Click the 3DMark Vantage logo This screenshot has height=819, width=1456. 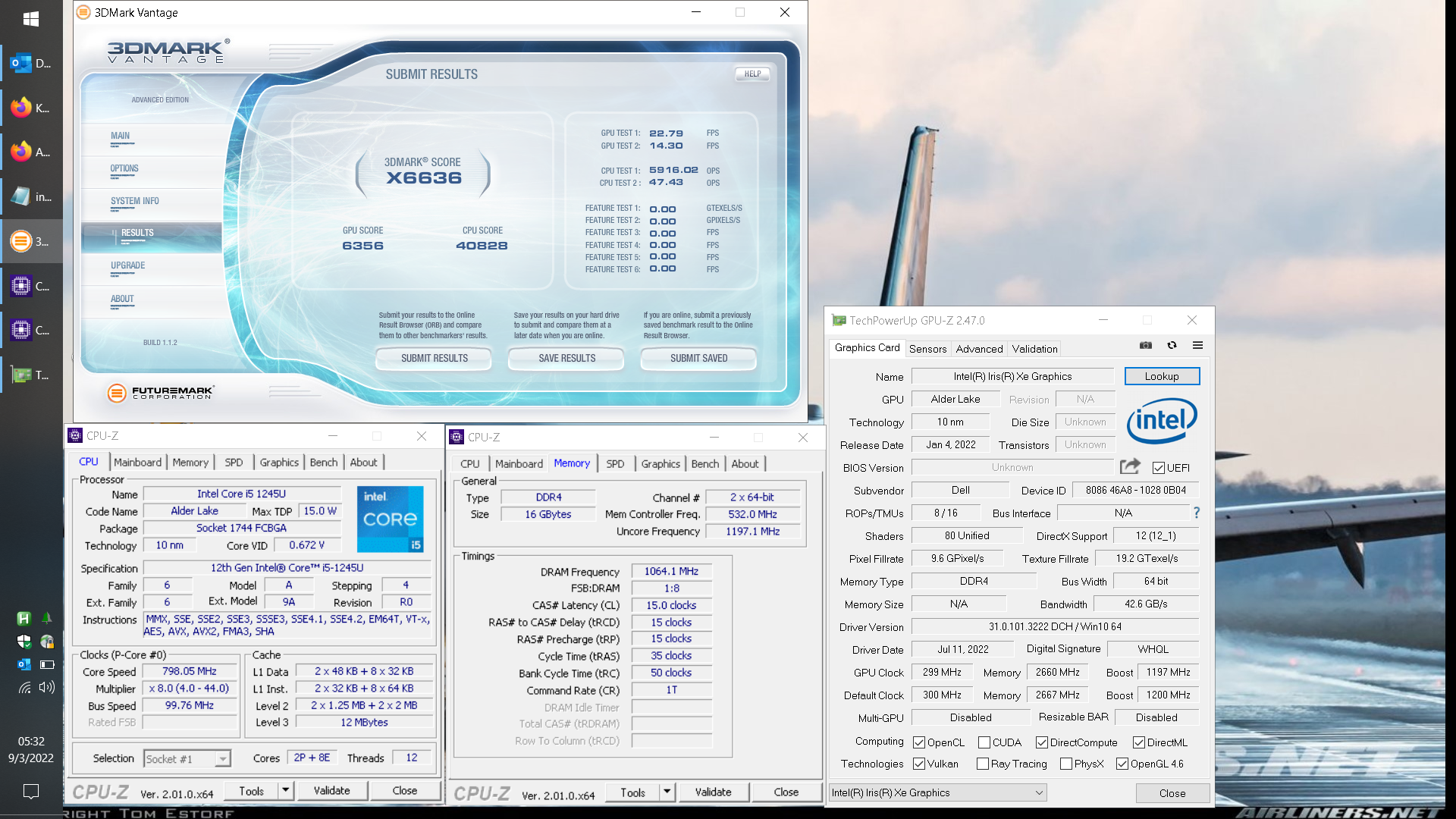168,51
